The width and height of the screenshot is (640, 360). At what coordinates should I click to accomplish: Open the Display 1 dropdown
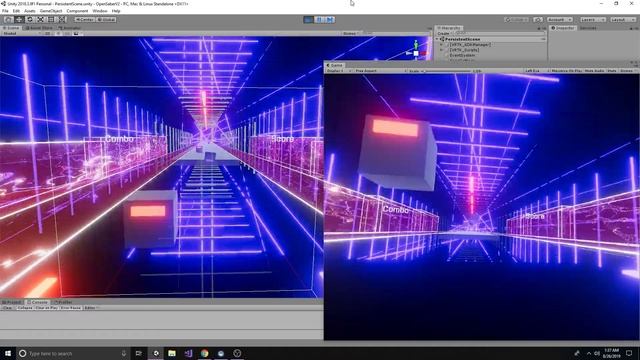(339, 71)
